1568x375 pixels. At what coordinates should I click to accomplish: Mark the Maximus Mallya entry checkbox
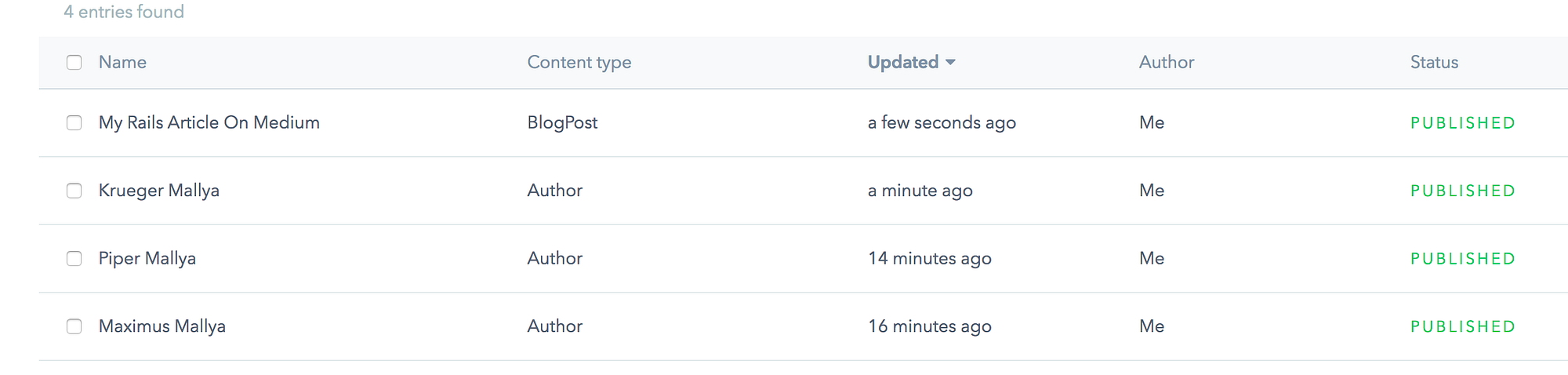[x=74, y=326]
